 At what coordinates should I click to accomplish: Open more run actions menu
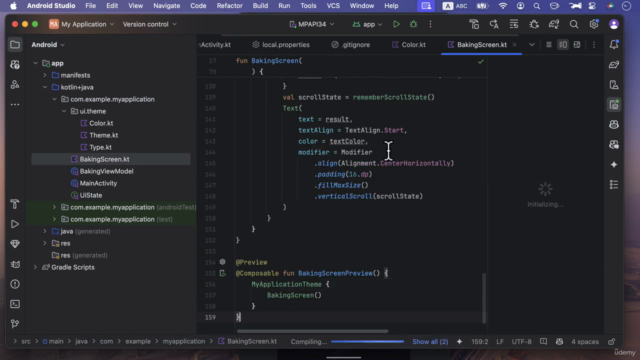coord(430,24)
